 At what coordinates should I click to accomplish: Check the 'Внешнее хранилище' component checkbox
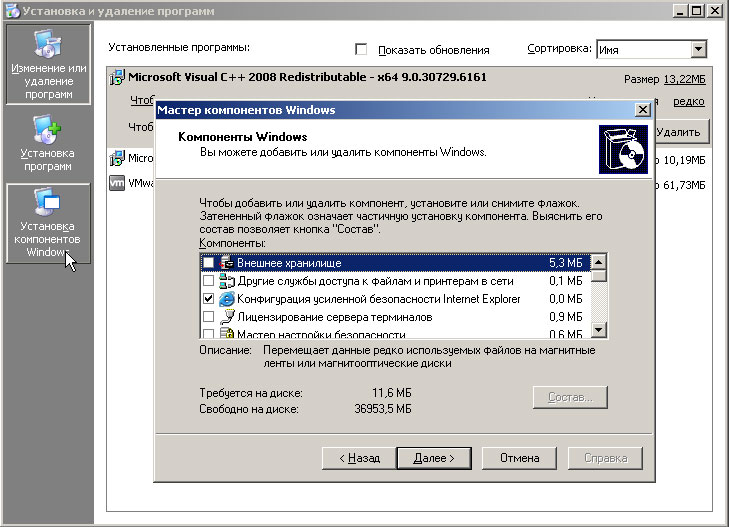(209, 263)
